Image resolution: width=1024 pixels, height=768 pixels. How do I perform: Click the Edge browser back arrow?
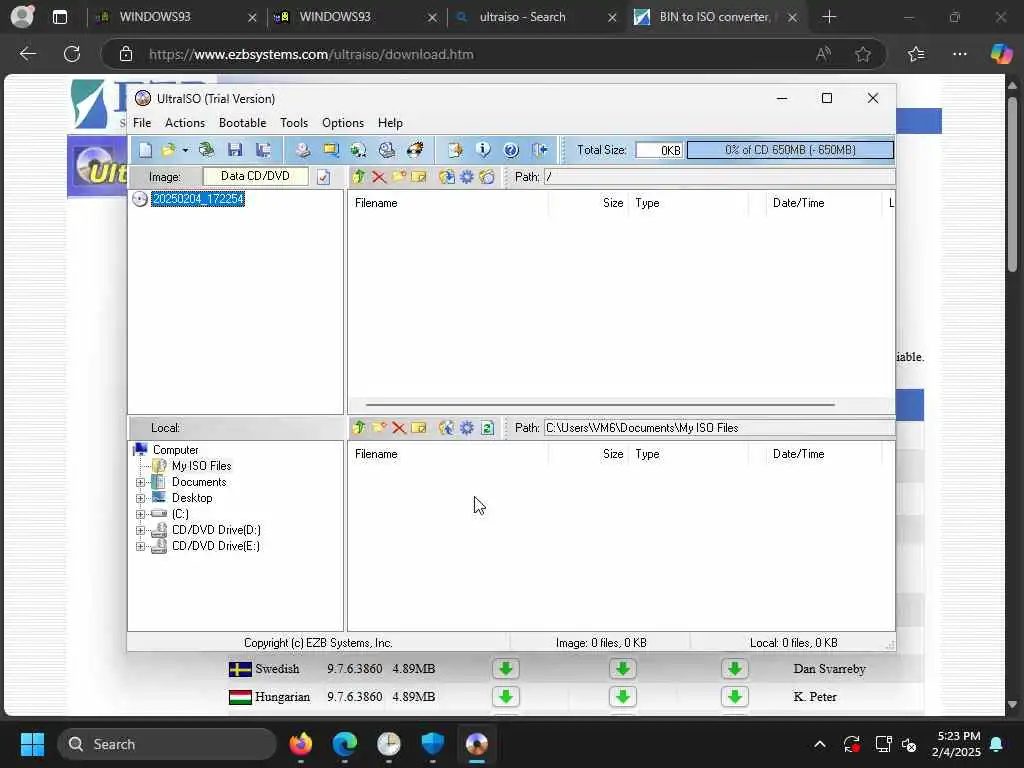pyautogui.click(x=27, y=54)
